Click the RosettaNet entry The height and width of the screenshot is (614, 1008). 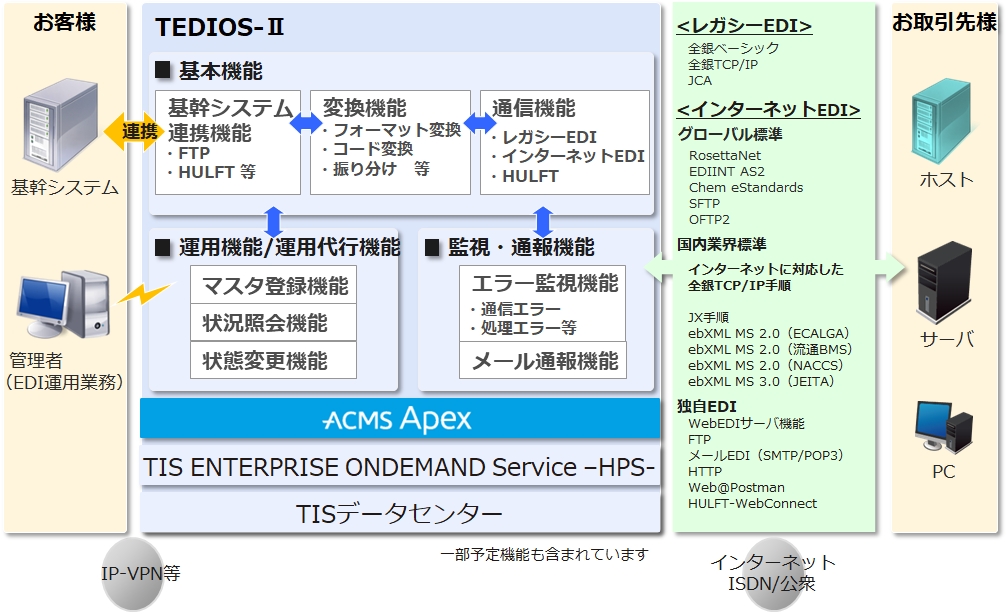pyautogui.click(x=724, y=156)
